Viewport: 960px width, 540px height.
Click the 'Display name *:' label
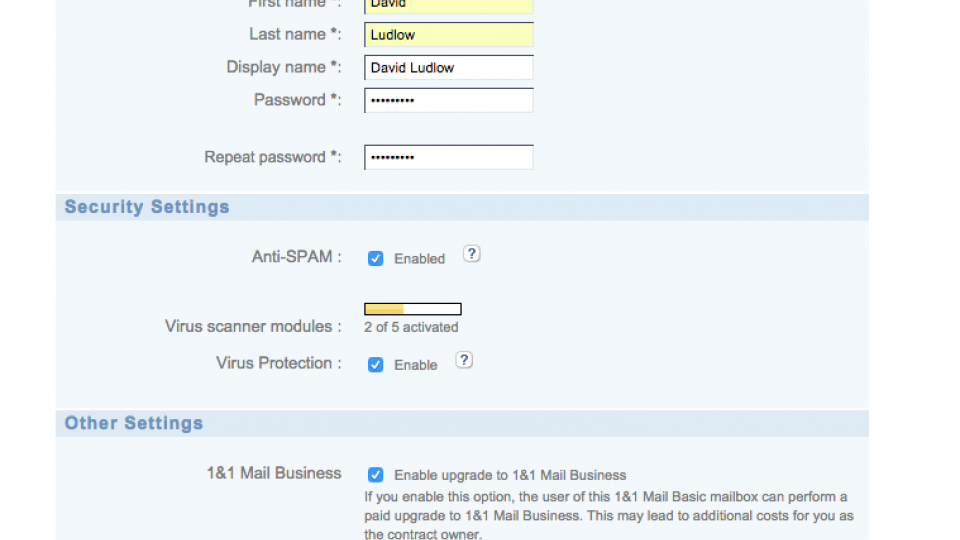point(284,67)
